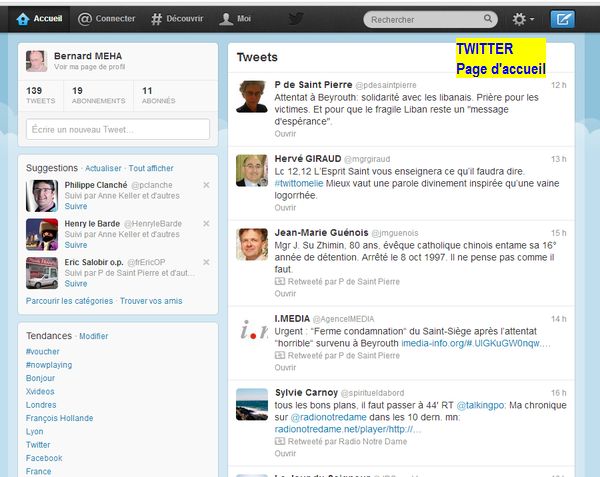Click retweet icon under Jean-Marie Guénois tweet
Image resolution: width=600 pixels, height=477 pixels.
[280, 282]
